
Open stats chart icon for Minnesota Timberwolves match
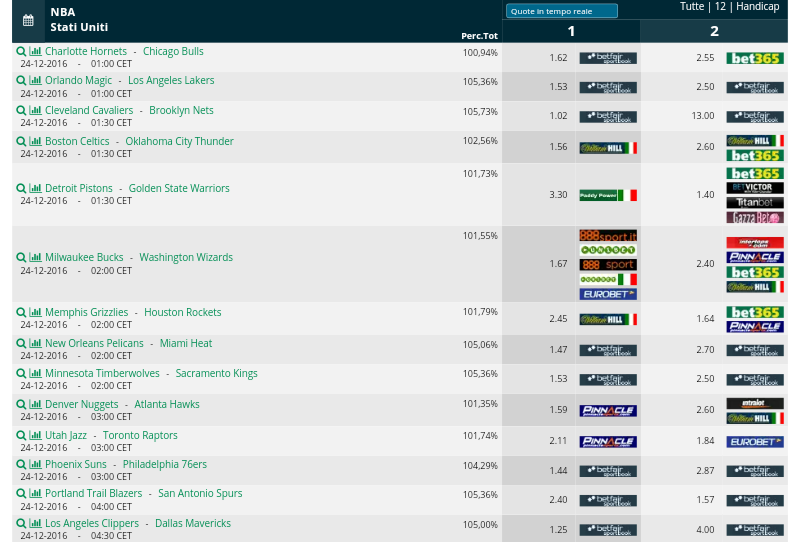point(35,373)
